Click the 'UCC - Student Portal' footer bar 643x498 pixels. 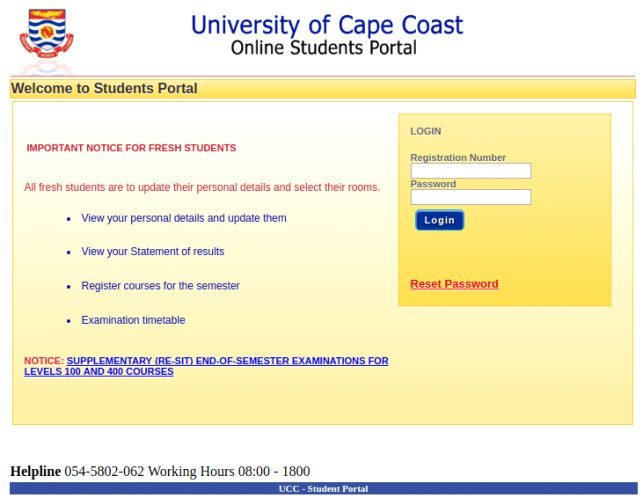pyautogui.click(x=323, y=489)
